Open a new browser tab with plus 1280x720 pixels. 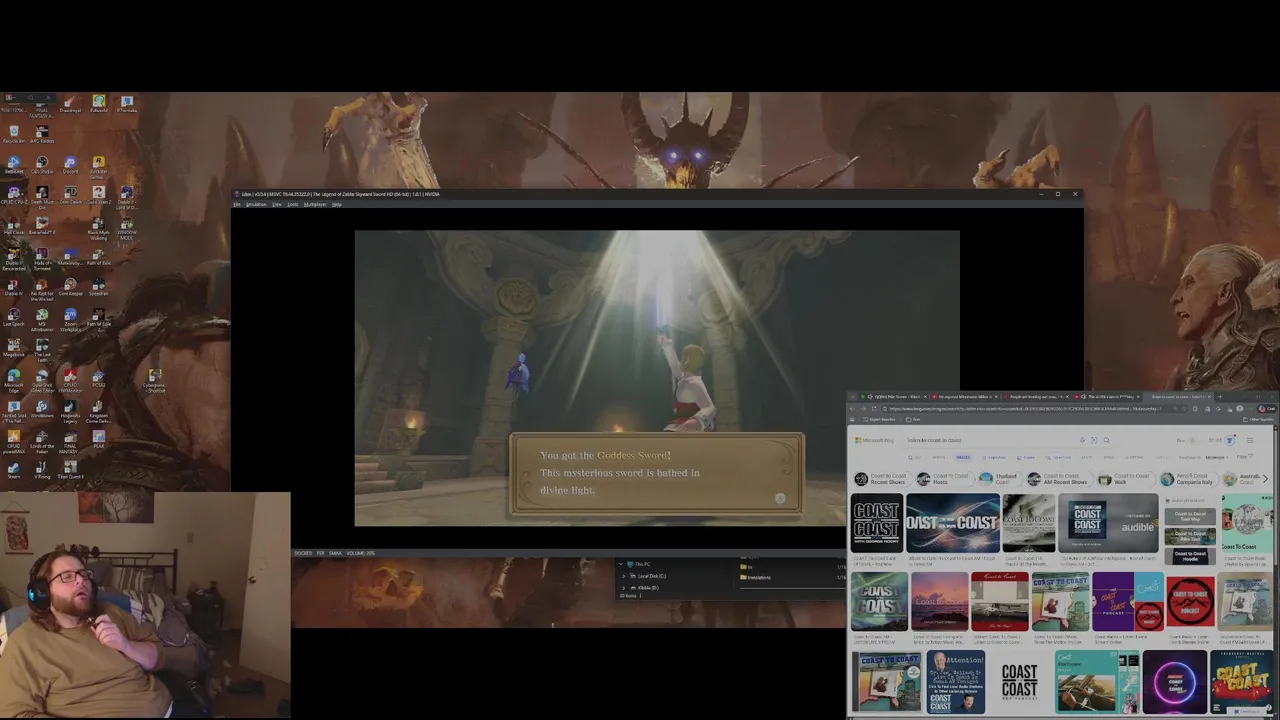pos(1220,397)
